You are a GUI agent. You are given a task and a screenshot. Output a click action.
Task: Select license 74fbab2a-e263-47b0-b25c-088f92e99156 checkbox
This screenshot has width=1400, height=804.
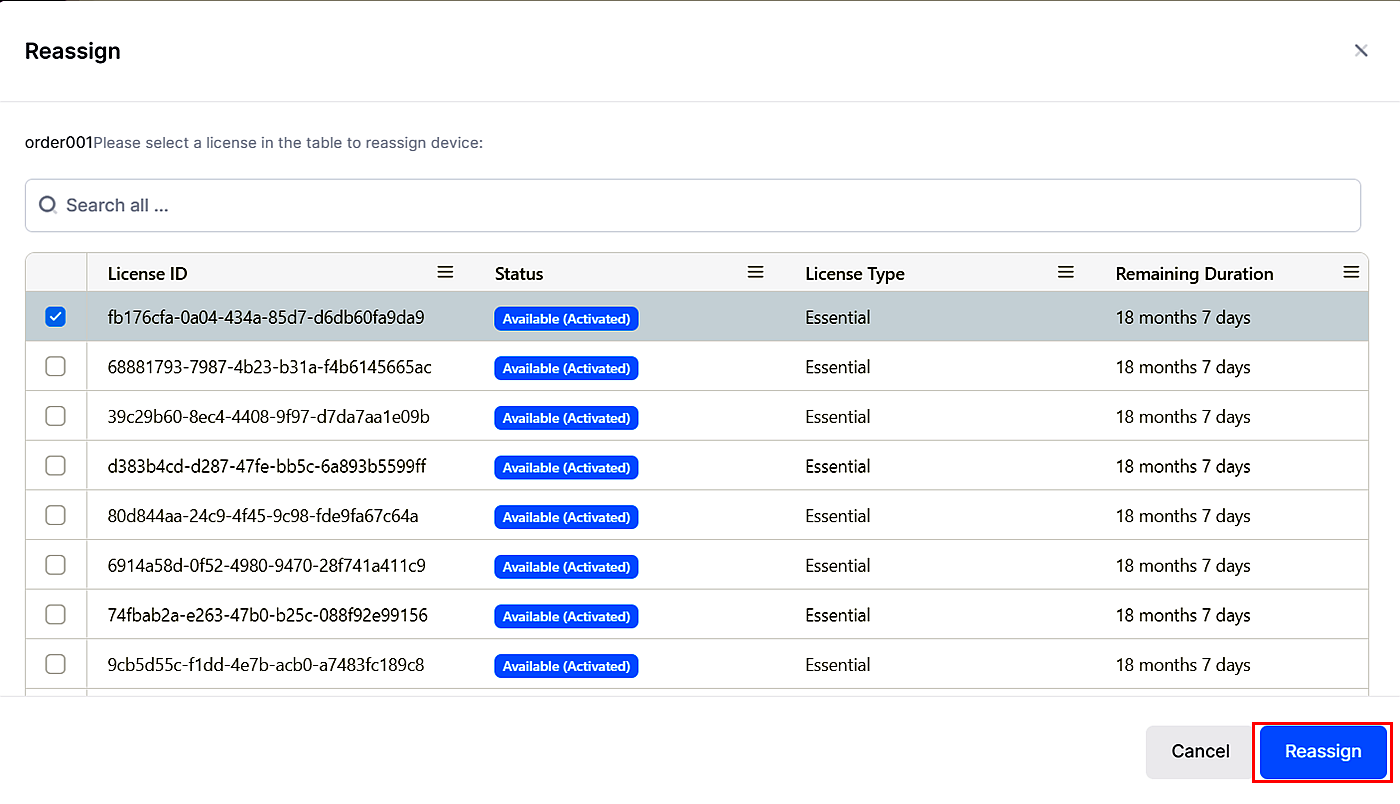point(56,615)
